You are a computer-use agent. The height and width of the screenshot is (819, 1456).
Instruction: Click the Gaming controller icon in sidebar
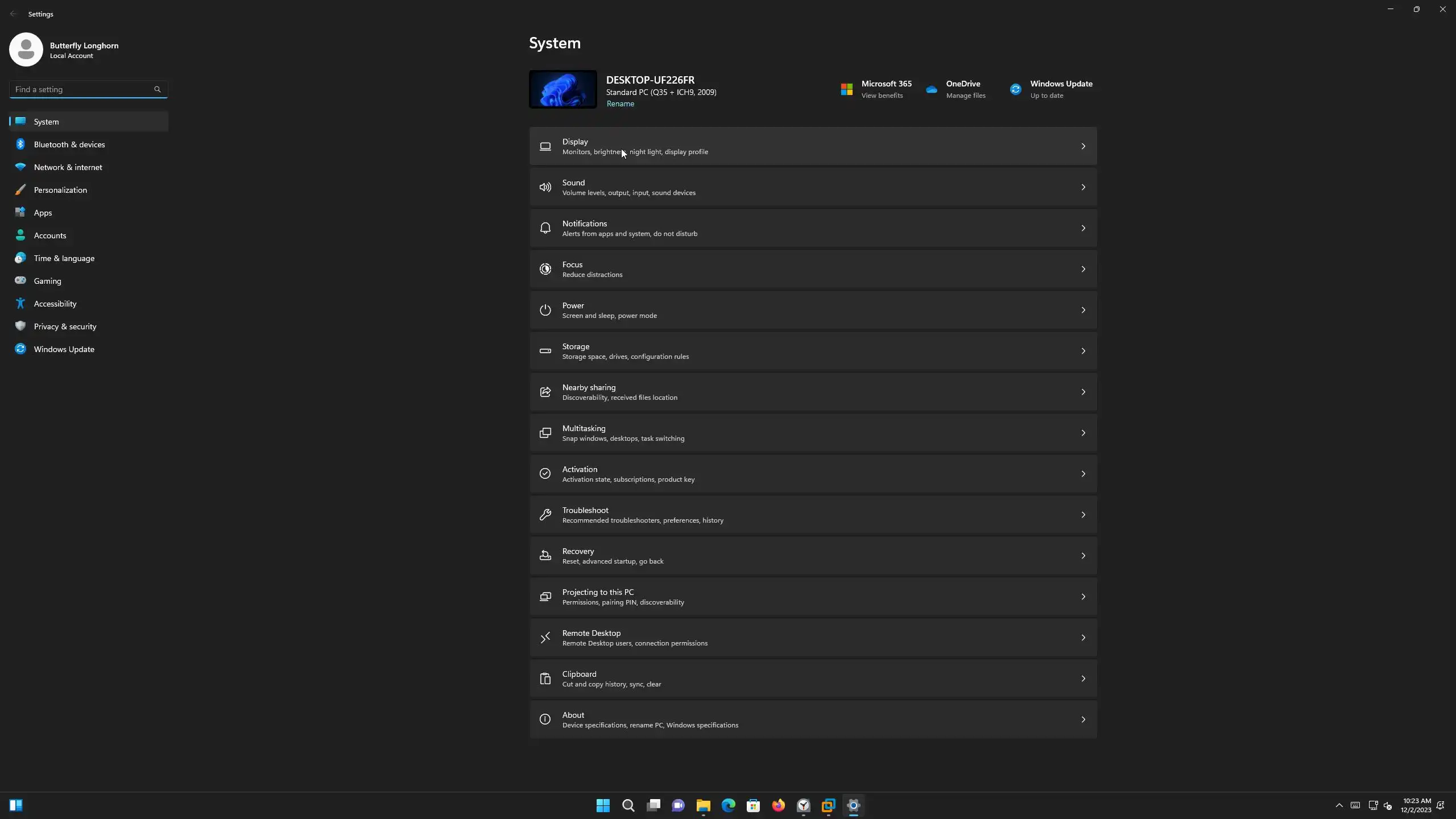(x=20, y=280)
